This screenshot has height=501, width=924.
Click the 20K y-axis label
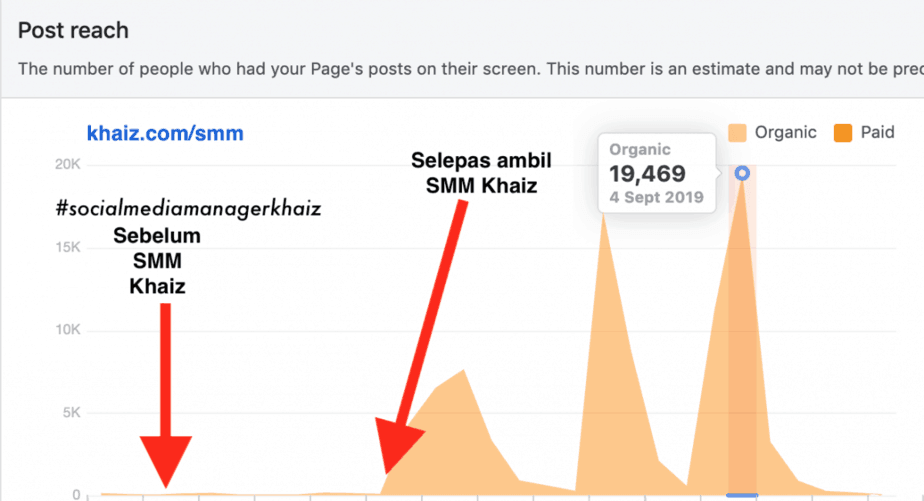coord(66,165)
